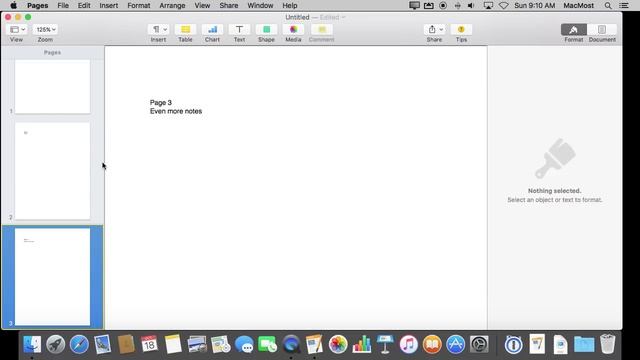The width and height of the screenshot is (640, 360).
Task: Open Notification Center icon
Action: pos(624,5)
